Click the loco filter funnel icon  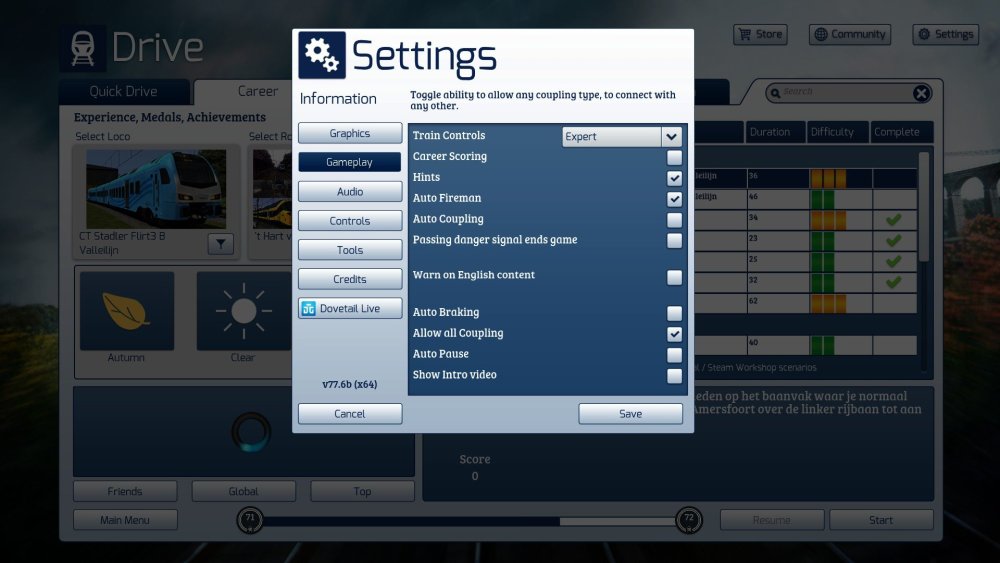point(220,243)
